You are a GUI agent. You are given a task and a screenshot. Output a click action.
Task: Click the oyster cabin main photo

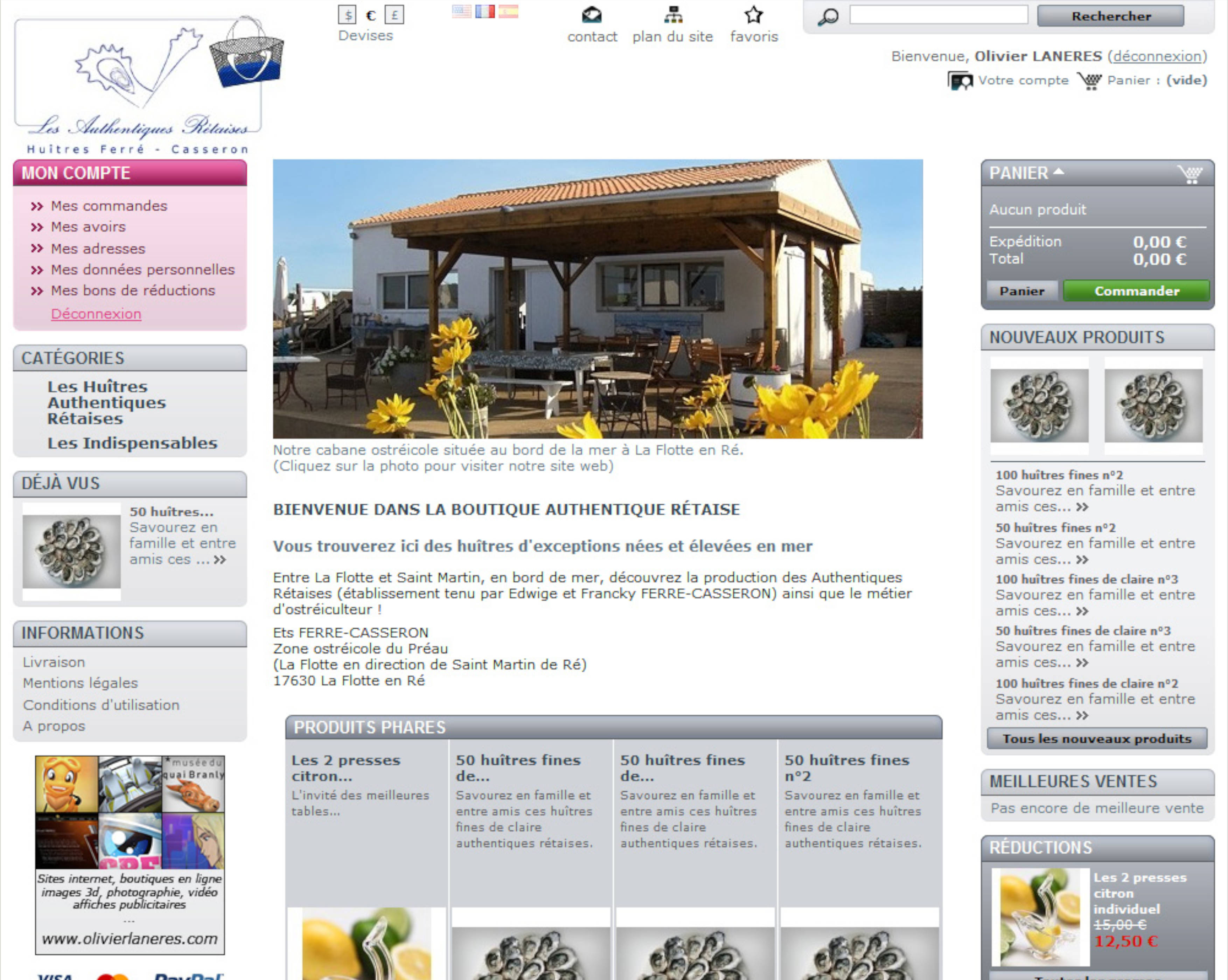click(598, 299)
